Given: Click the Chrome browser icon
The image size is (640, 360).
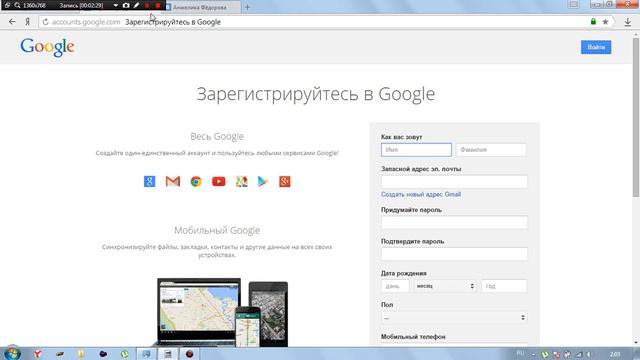Looking at the screenshot, I should (x=196, y=181).
